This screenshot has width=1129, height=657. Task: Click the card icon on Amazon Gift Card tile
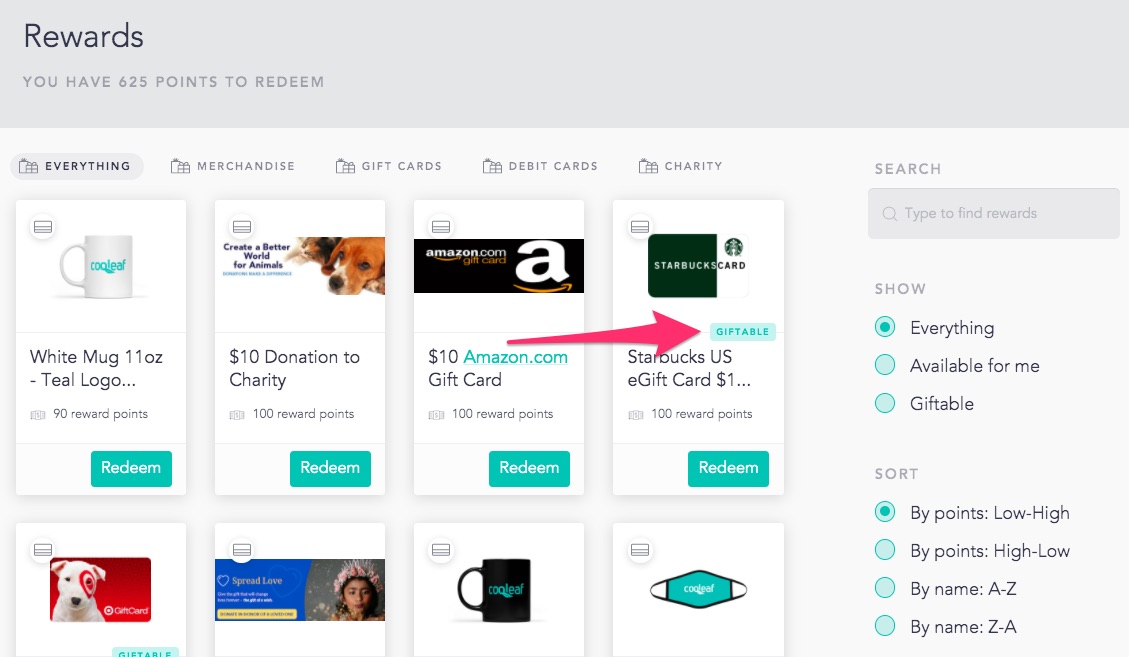[441, 227]
